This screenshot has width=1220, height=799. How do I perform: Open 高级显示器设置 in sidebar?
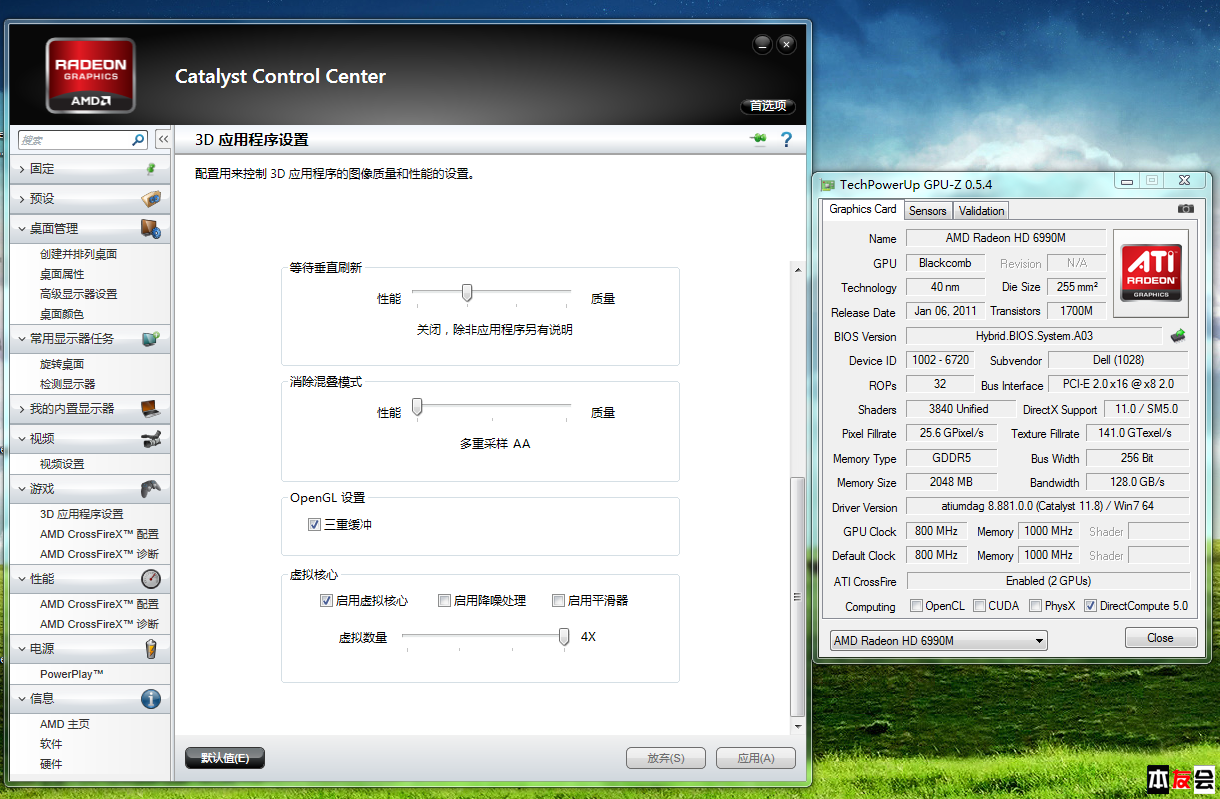pos(78,294)
